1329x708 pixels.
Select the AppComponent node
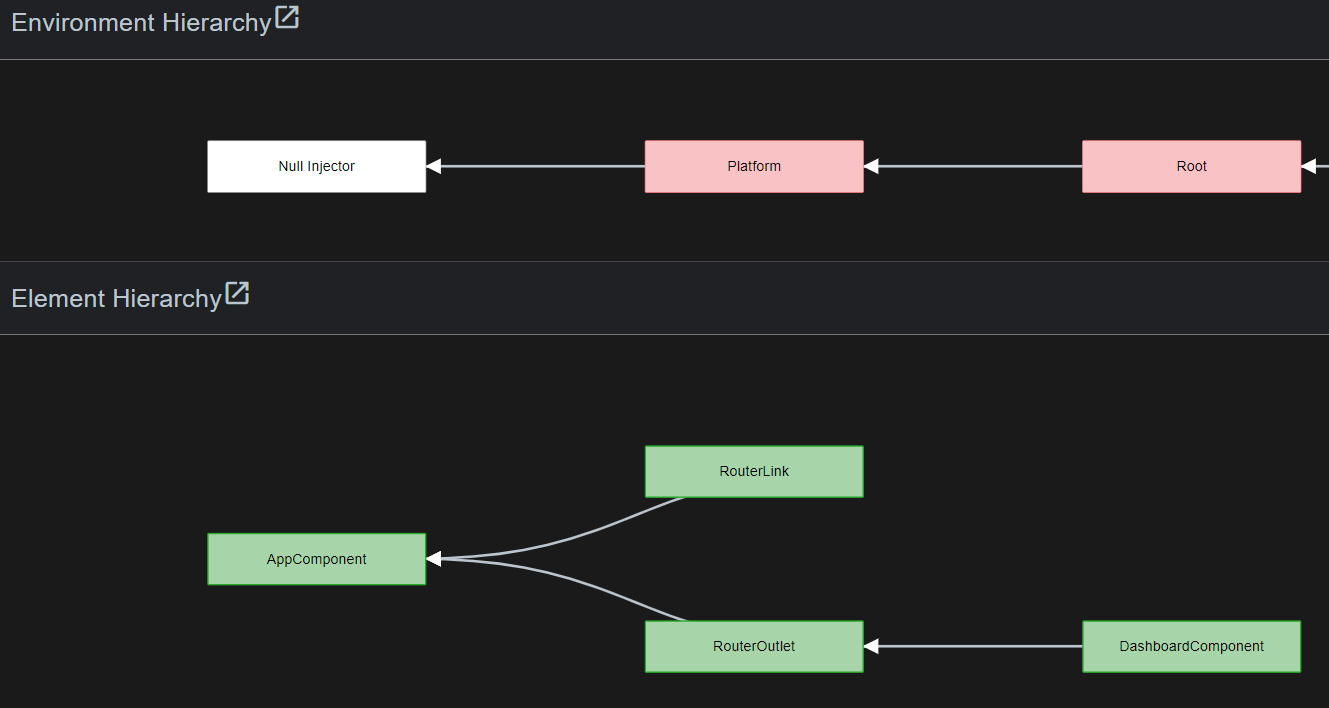pyautogui.click(x=316, y=559)
